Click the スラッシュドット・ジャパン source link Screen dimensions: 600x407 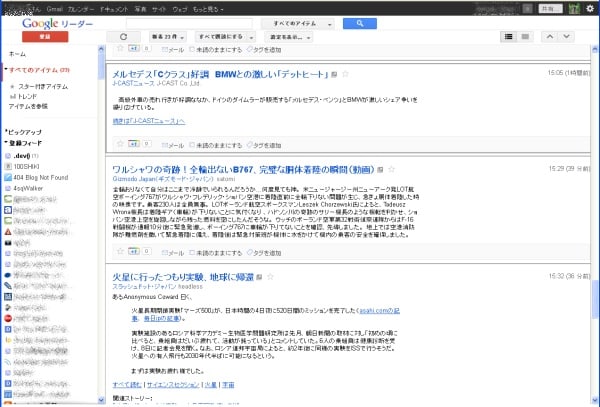pyautogui.click(x=144, y=287)
